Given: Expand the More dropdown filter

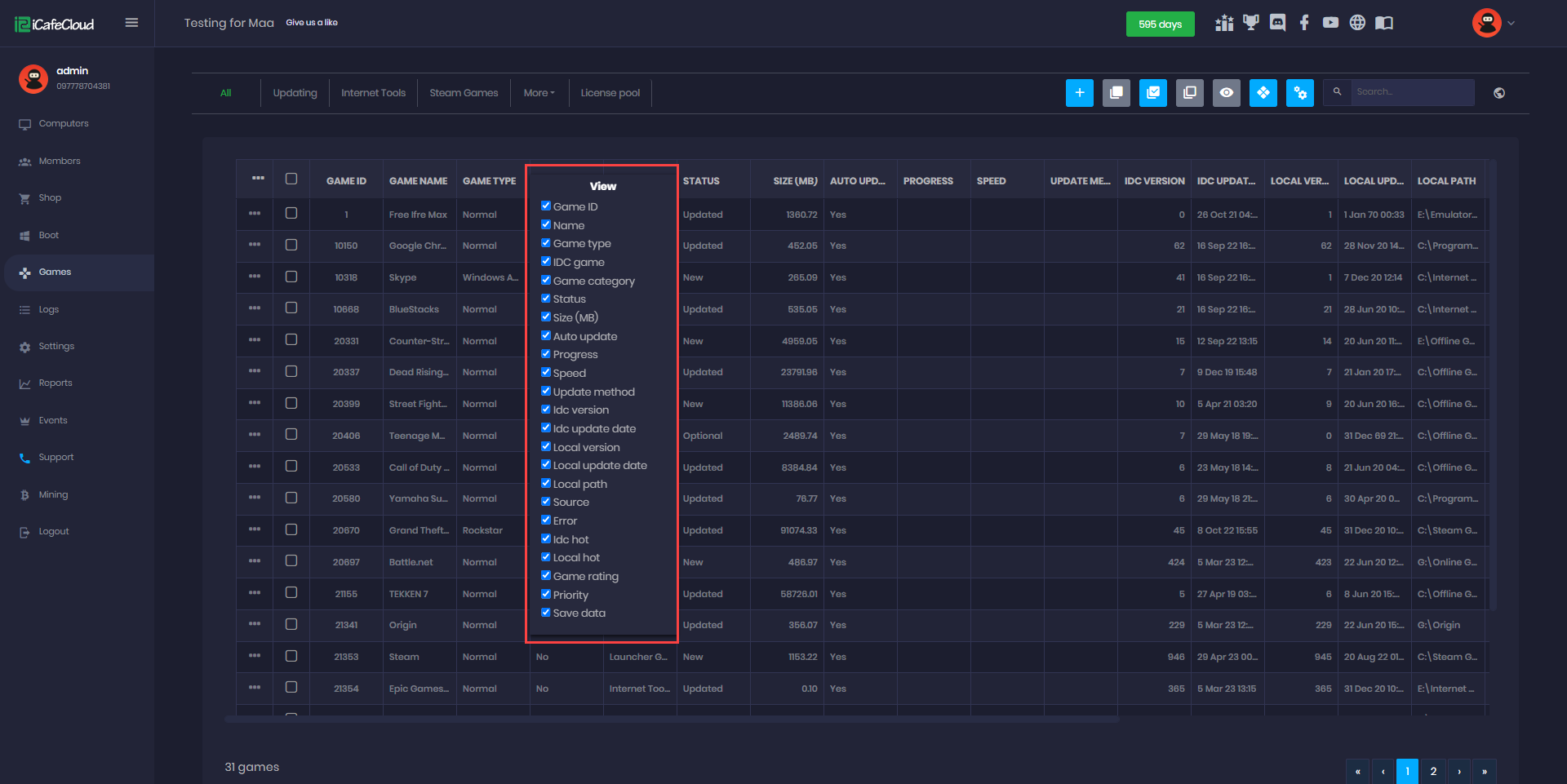Looking at the screenshot, I should coord(539,93).
